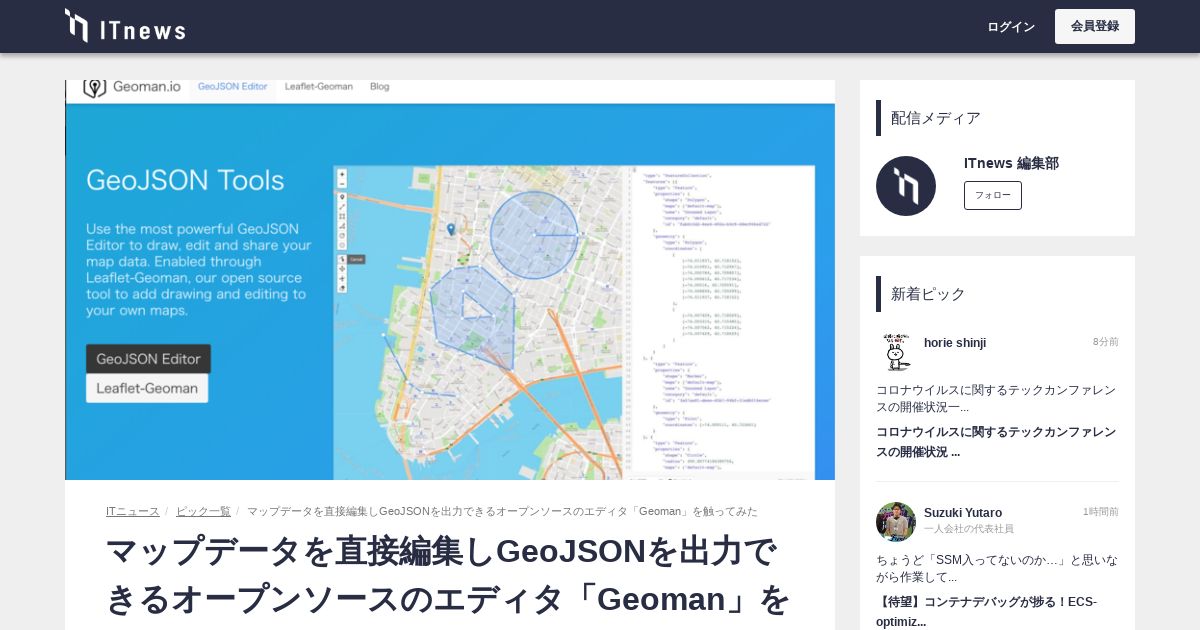This screenshot has width=1200, height=630.
Task: Click the 8分前 timestamp
Action: coord(1106,342)
